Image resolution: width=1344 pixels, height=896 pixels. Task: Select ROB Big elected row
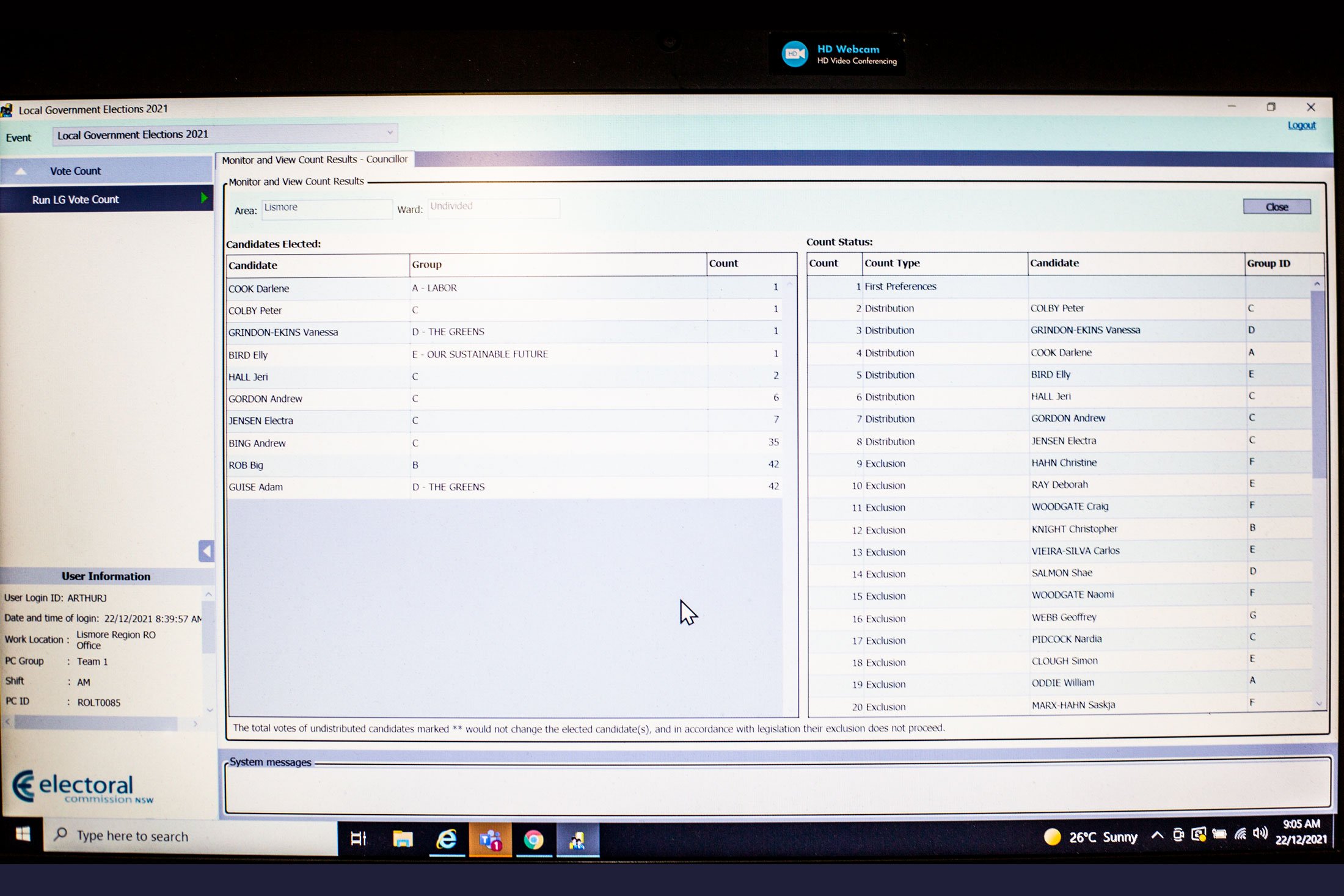(504, 465)
